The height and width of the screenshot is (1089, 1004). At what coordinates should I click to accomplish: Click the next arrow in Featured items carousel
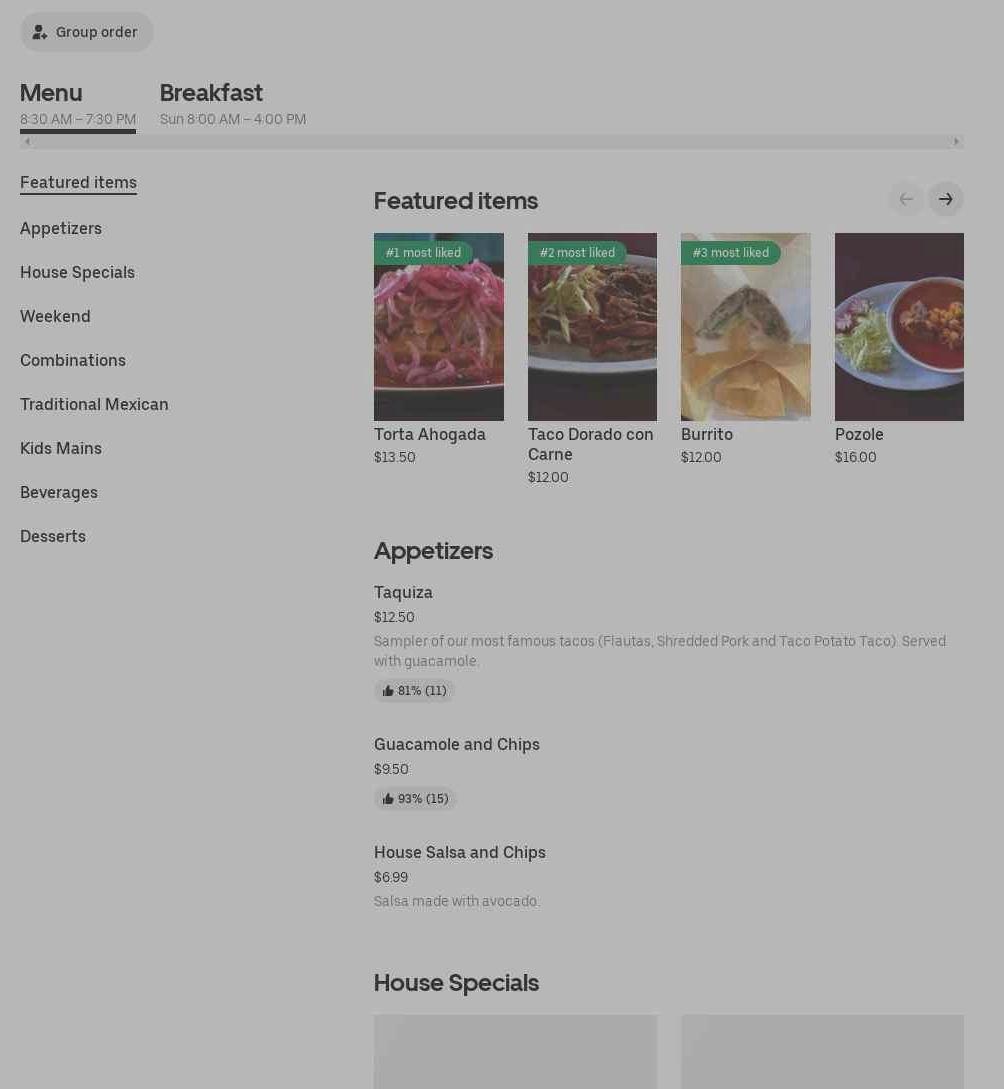pos(946,199)
